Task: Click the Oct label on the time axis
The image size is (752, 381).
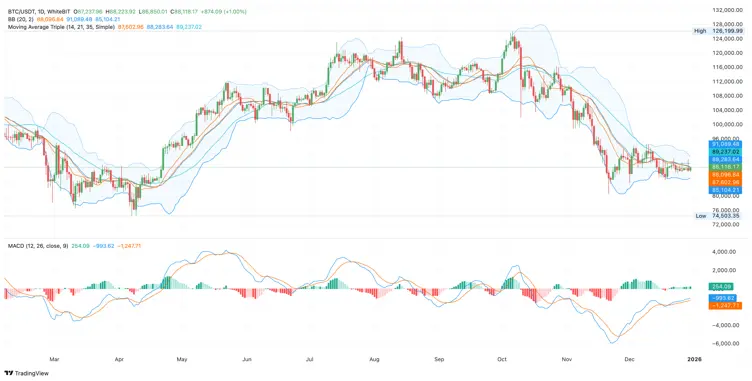Action: [503, 359]
